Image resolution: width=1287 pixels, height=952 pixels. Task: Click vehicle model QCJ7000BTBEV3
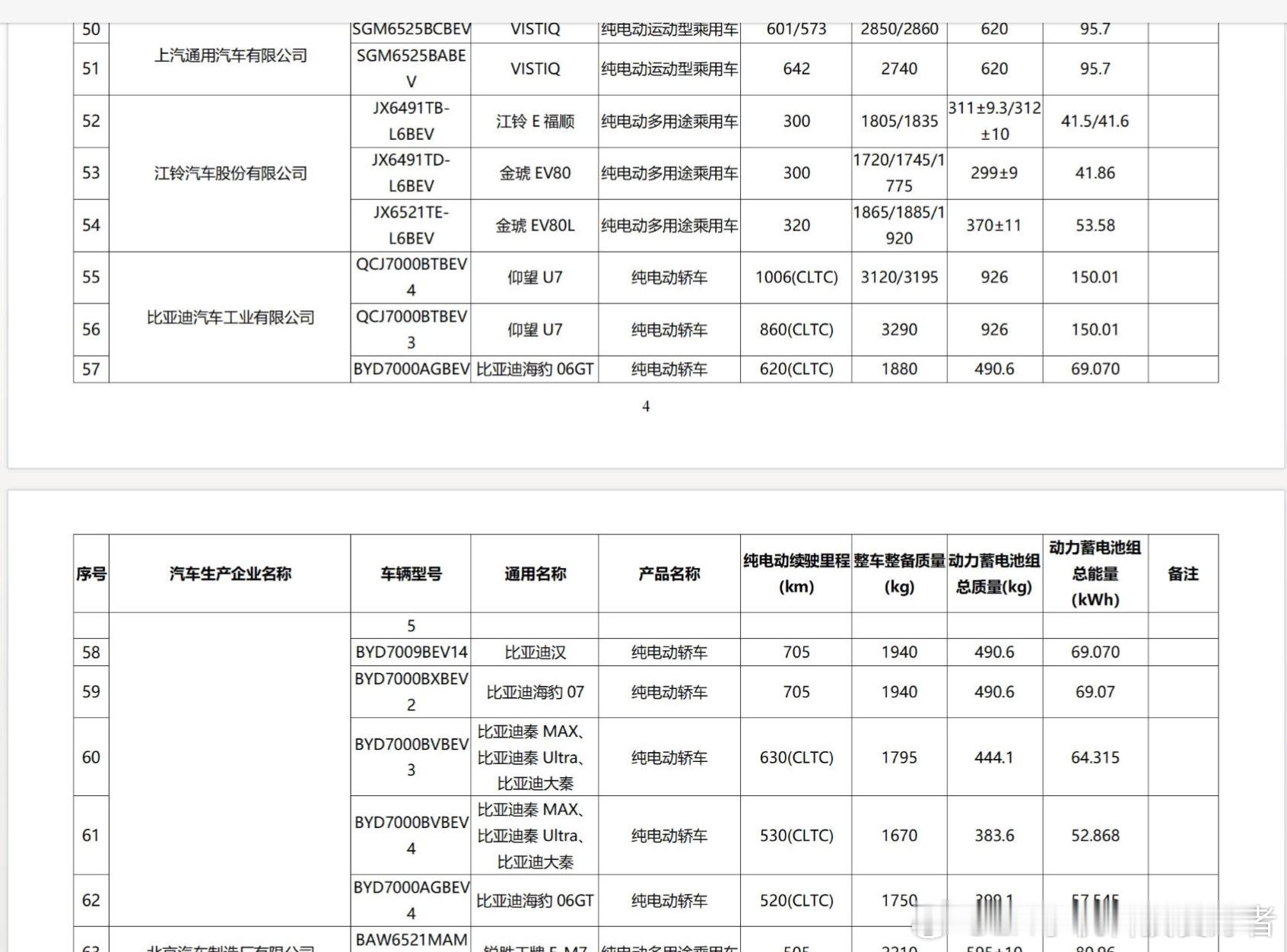[411, 329]
